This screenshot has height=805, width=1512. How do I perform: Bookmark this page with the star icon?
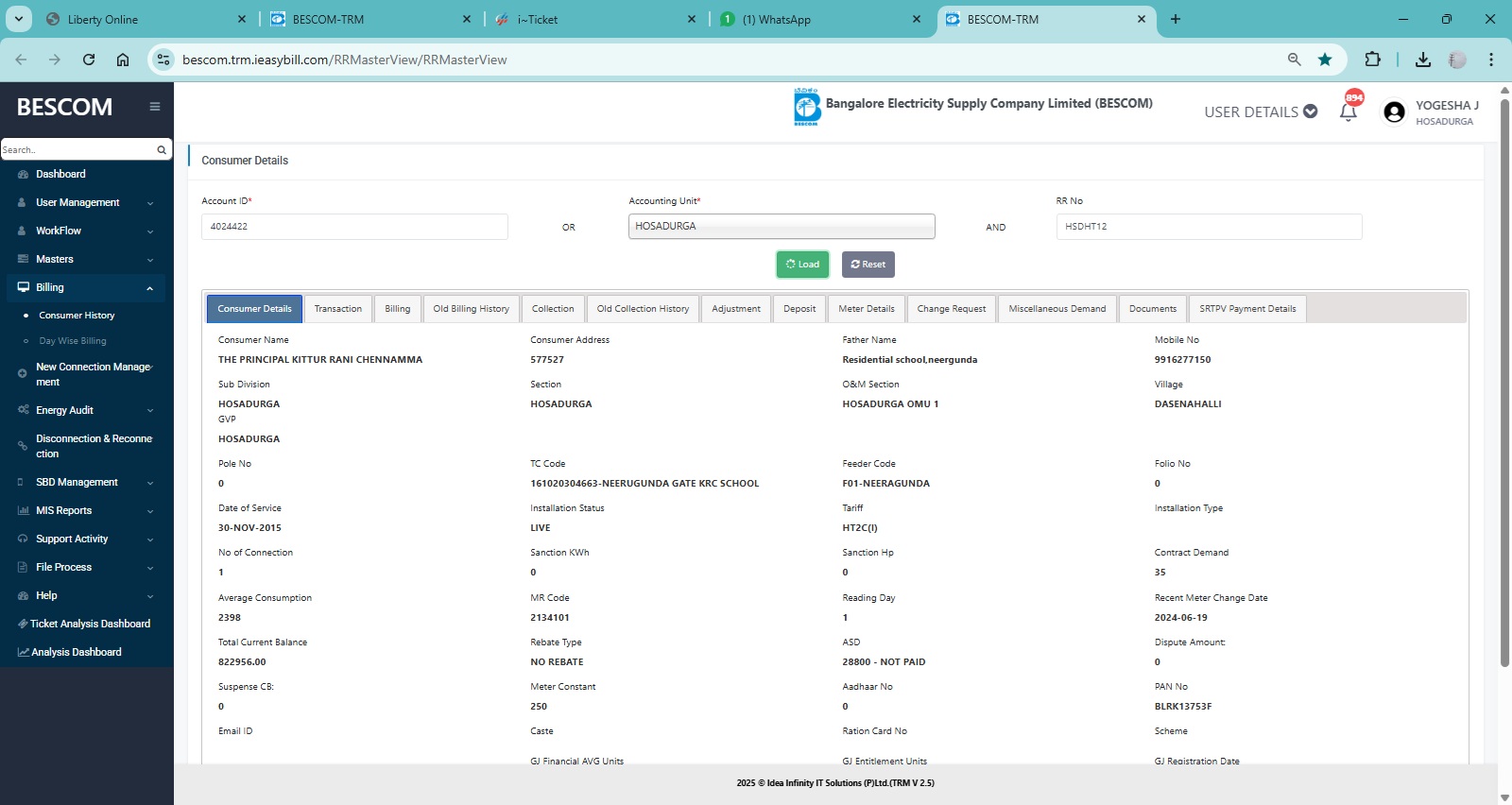pyautogui.click(x=1325, y=60)
